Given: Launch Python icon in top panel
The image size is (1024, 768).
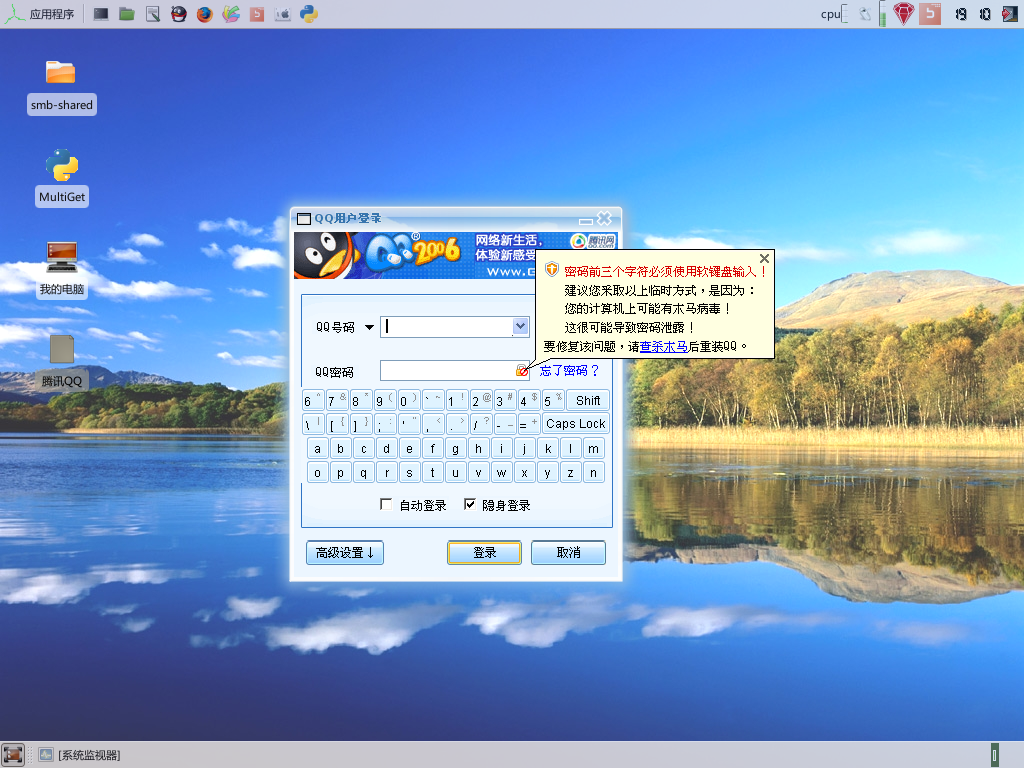Looking at the screenshot, I should (309, 14).
